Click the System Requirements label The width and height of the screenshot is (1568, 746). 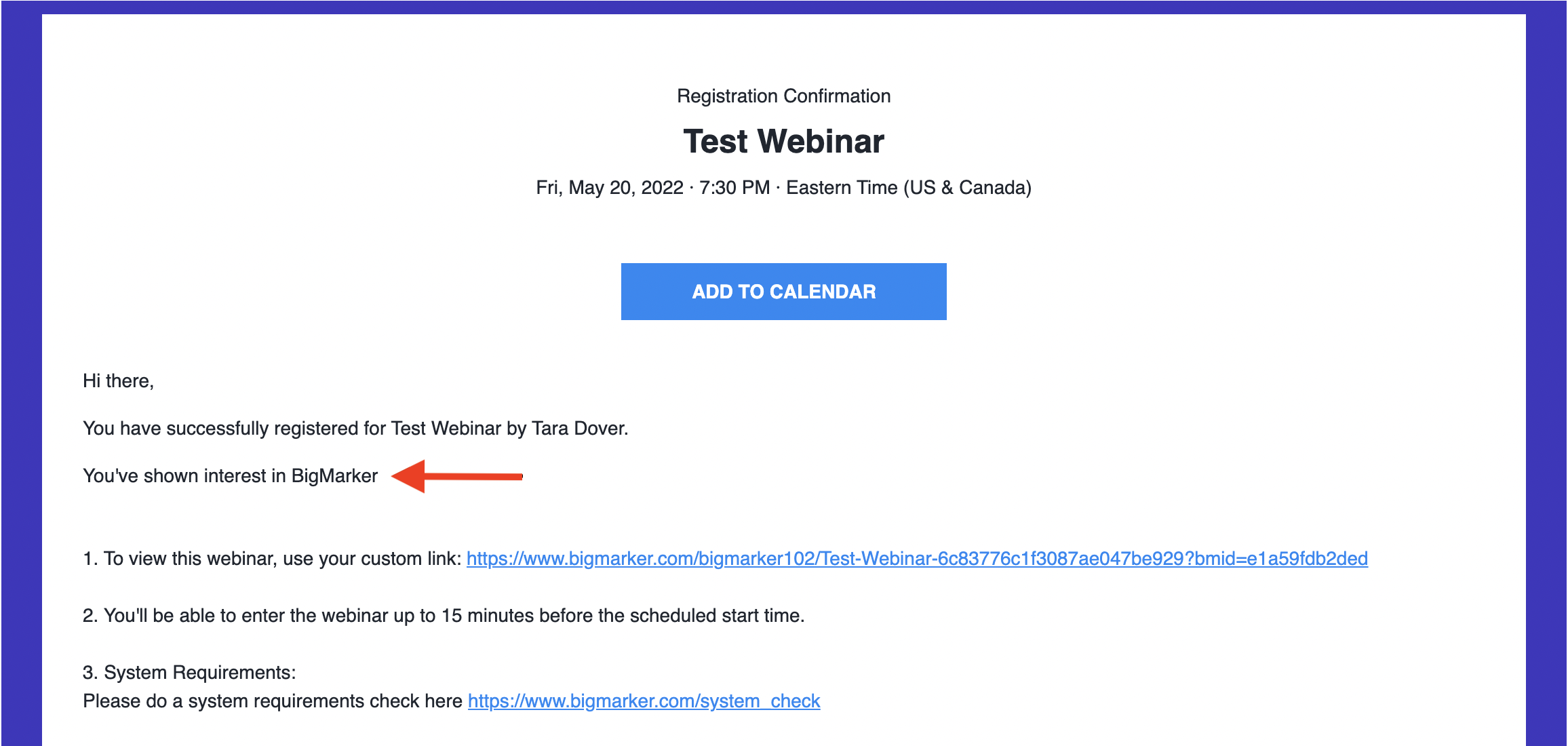pos(189,673)
